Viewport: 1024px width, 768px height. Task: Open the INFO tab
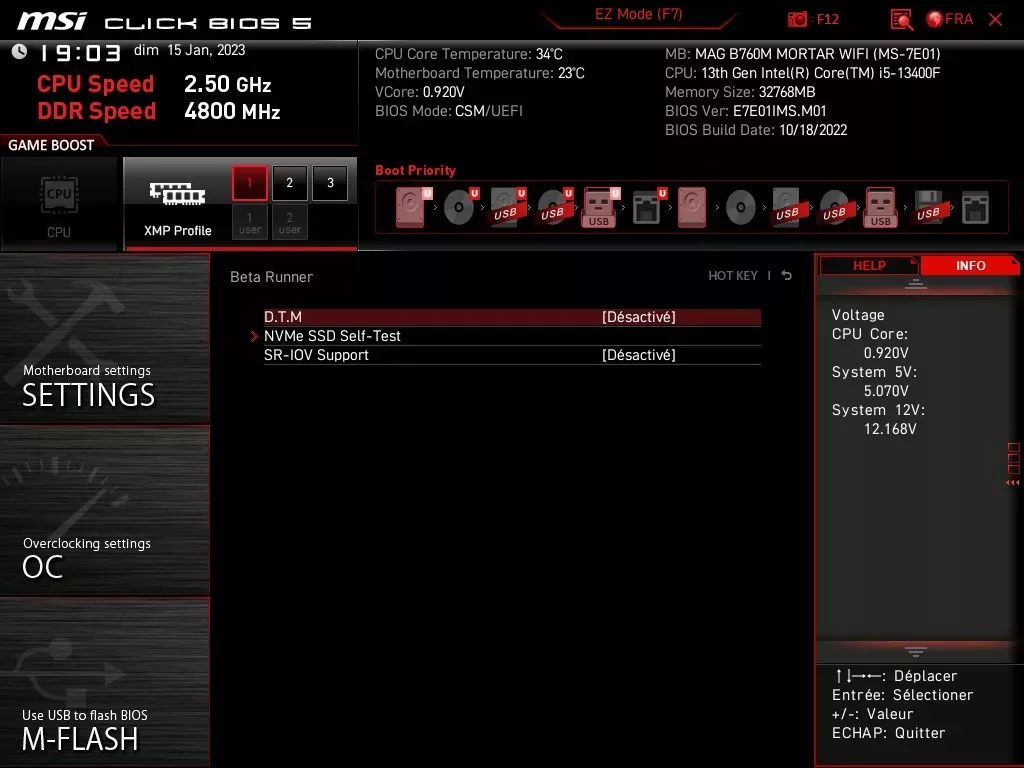[x=970, y=265]
